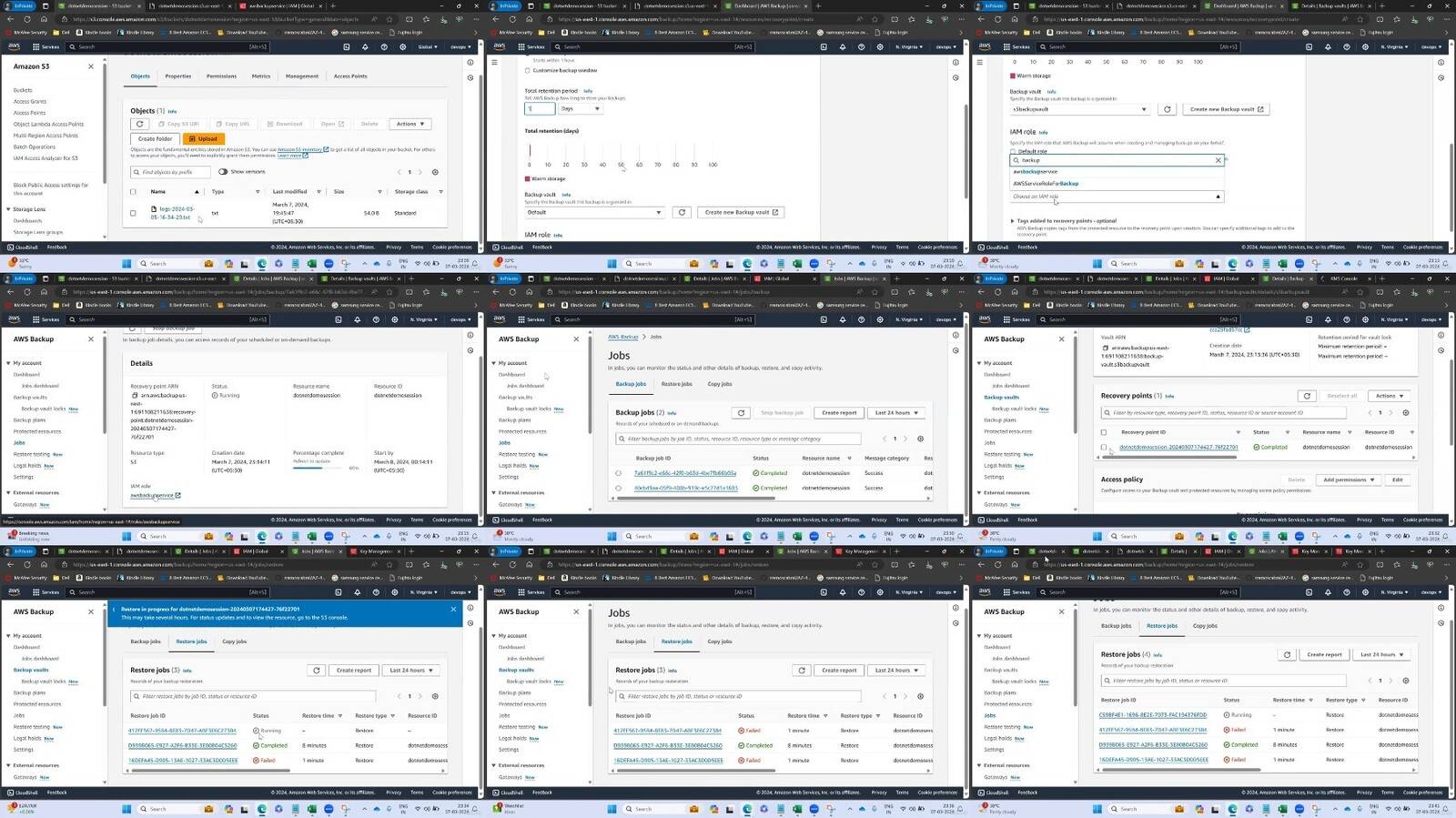Viewport: 1456px width, 818px height.
Task: Tick the select-all checkbox in S3 Objects header
Action: pos(133,192)
